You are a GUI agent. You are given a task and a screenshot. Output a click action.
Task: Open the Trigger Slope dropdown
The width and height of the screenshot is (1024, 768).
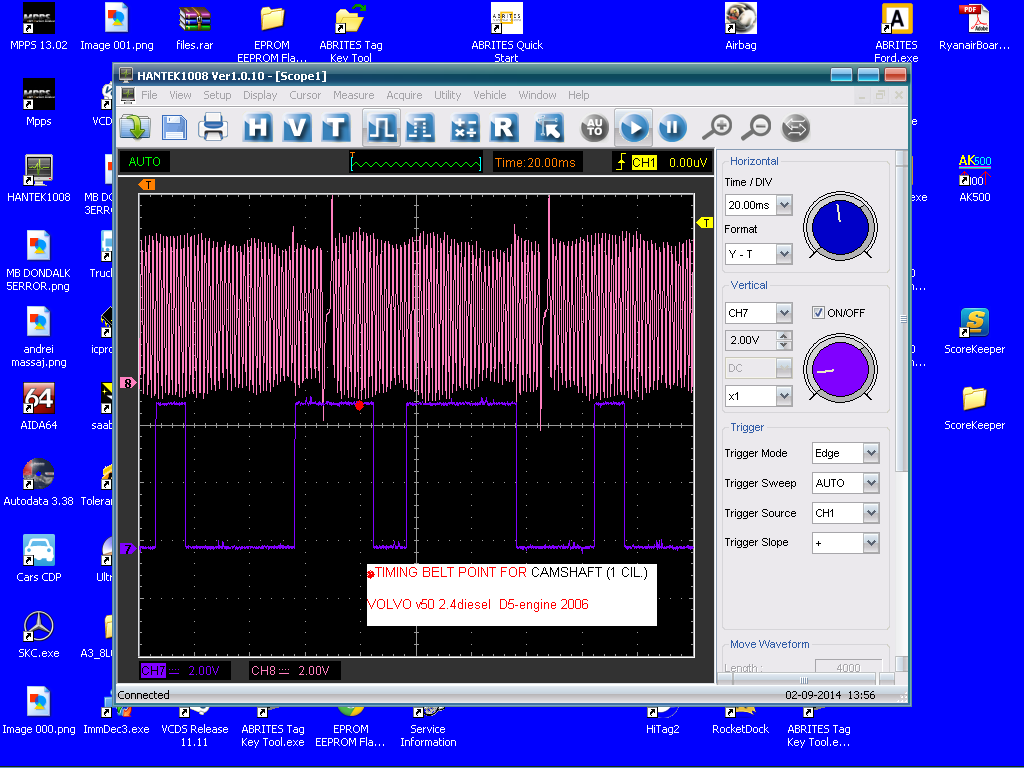(x=870, y=543)
